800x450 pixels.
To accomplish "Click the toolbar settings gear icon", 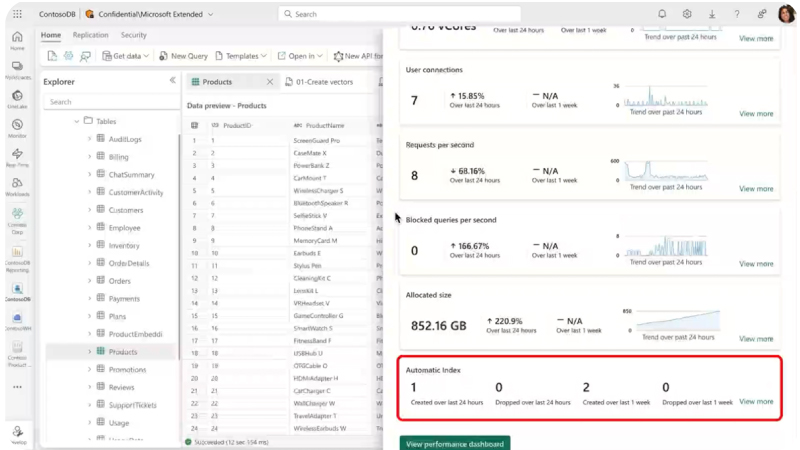I will tap(68, 56).
